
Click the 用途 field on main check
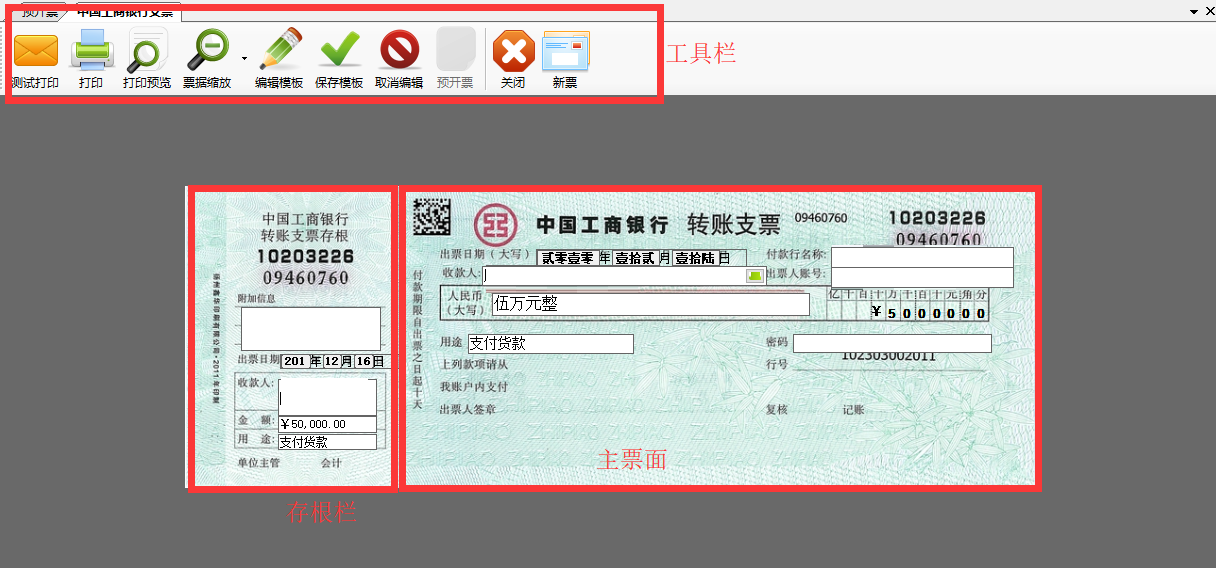point(550,344)
